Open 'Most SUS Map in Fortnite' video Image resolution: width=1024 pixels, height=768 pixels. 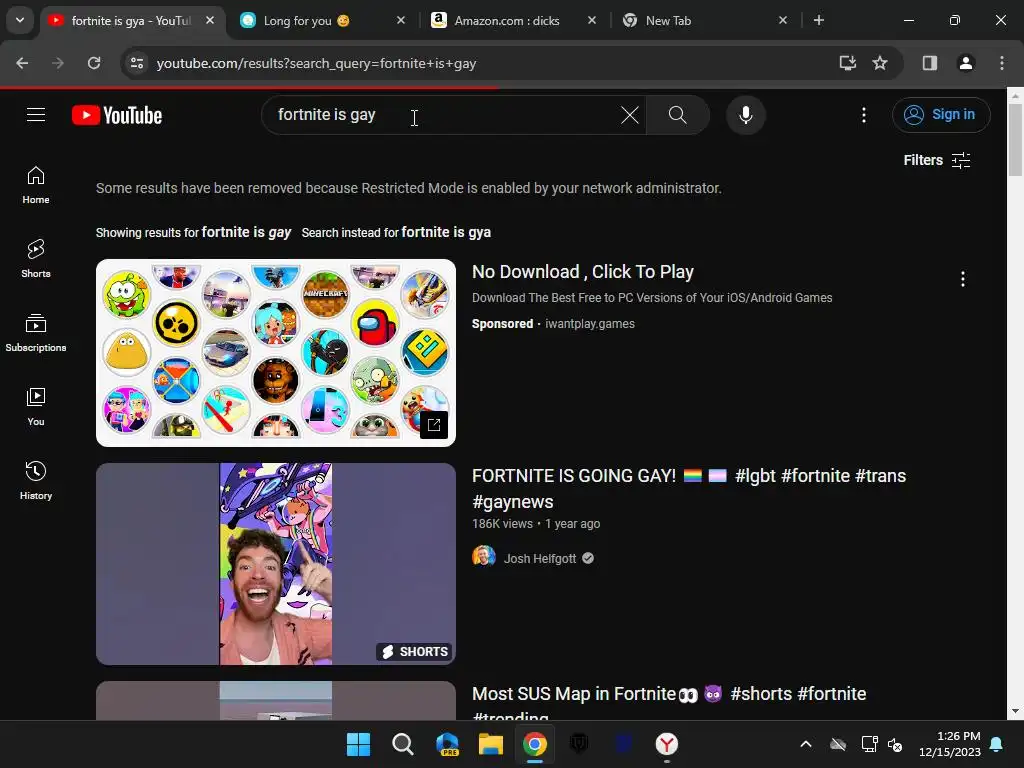point(669,702)
